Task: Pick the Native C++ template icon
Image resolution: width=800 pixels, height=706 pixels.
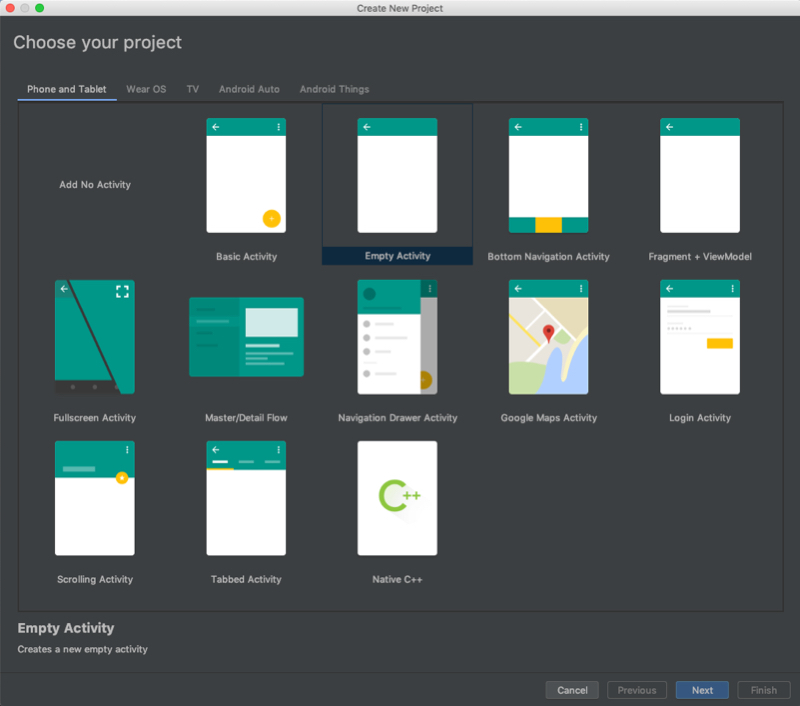Action: [x=397, y=498]
